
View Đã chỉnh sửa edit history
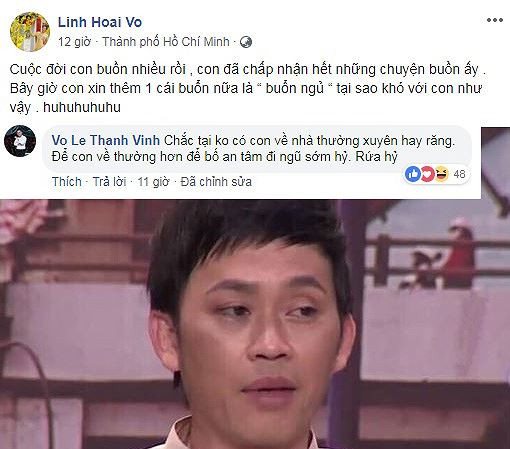point(216,182)
